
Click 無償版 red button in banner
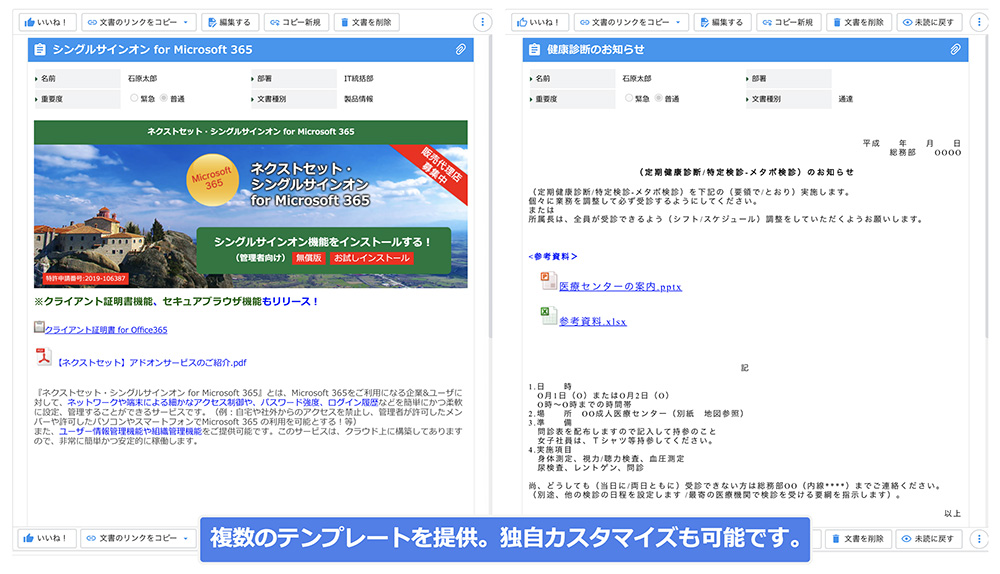(x=309, y=258)
